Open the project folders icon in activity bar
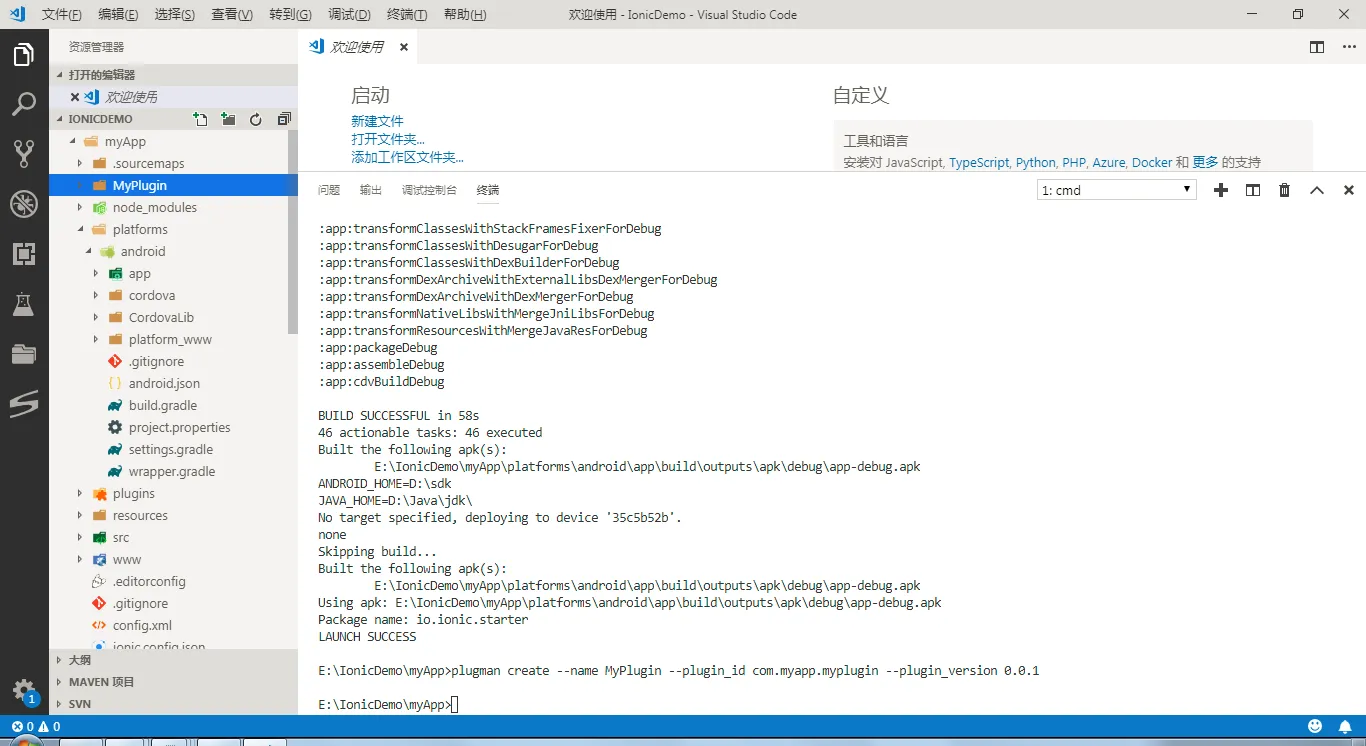This screenshot has height=746, width=1366. pyautogui.click(x=24, y=353)
